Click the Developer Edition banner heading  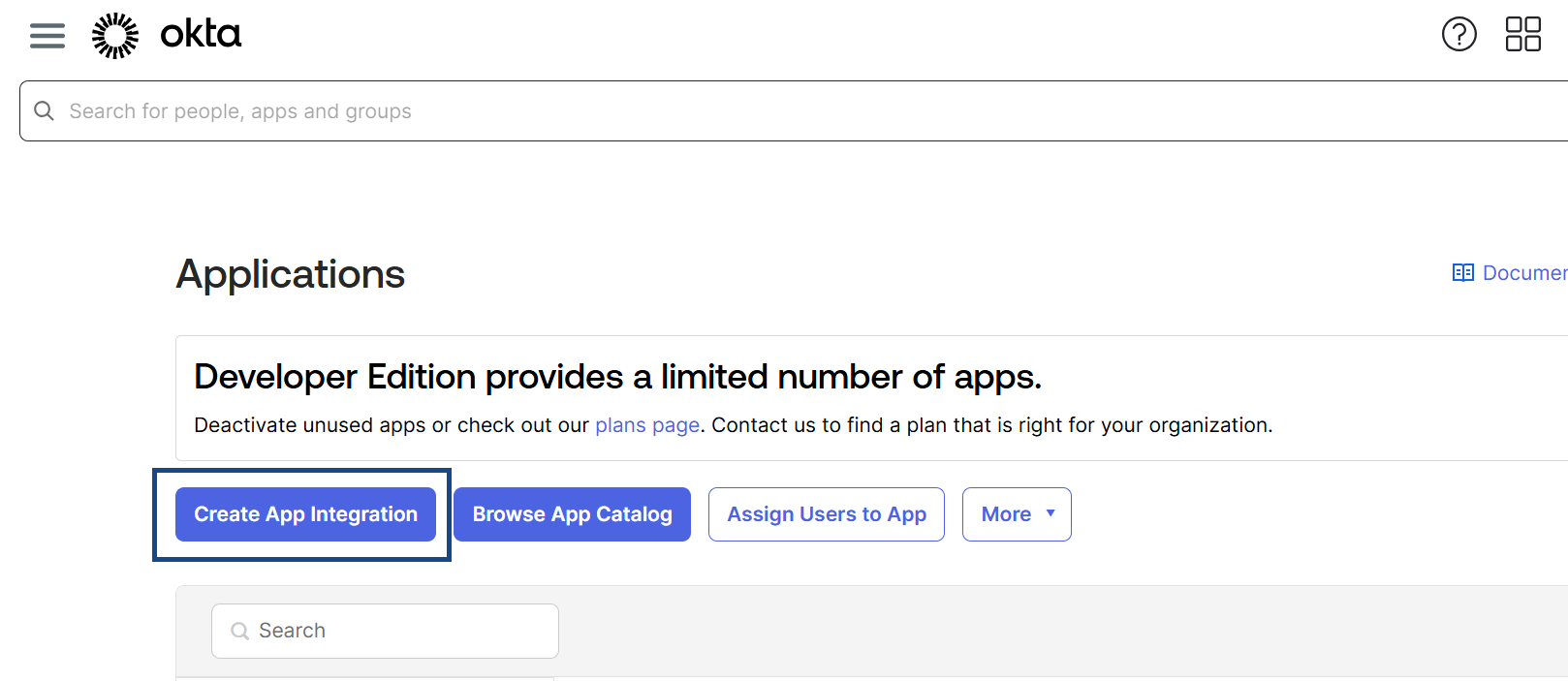pyautogui.click(x=617, y=377)
